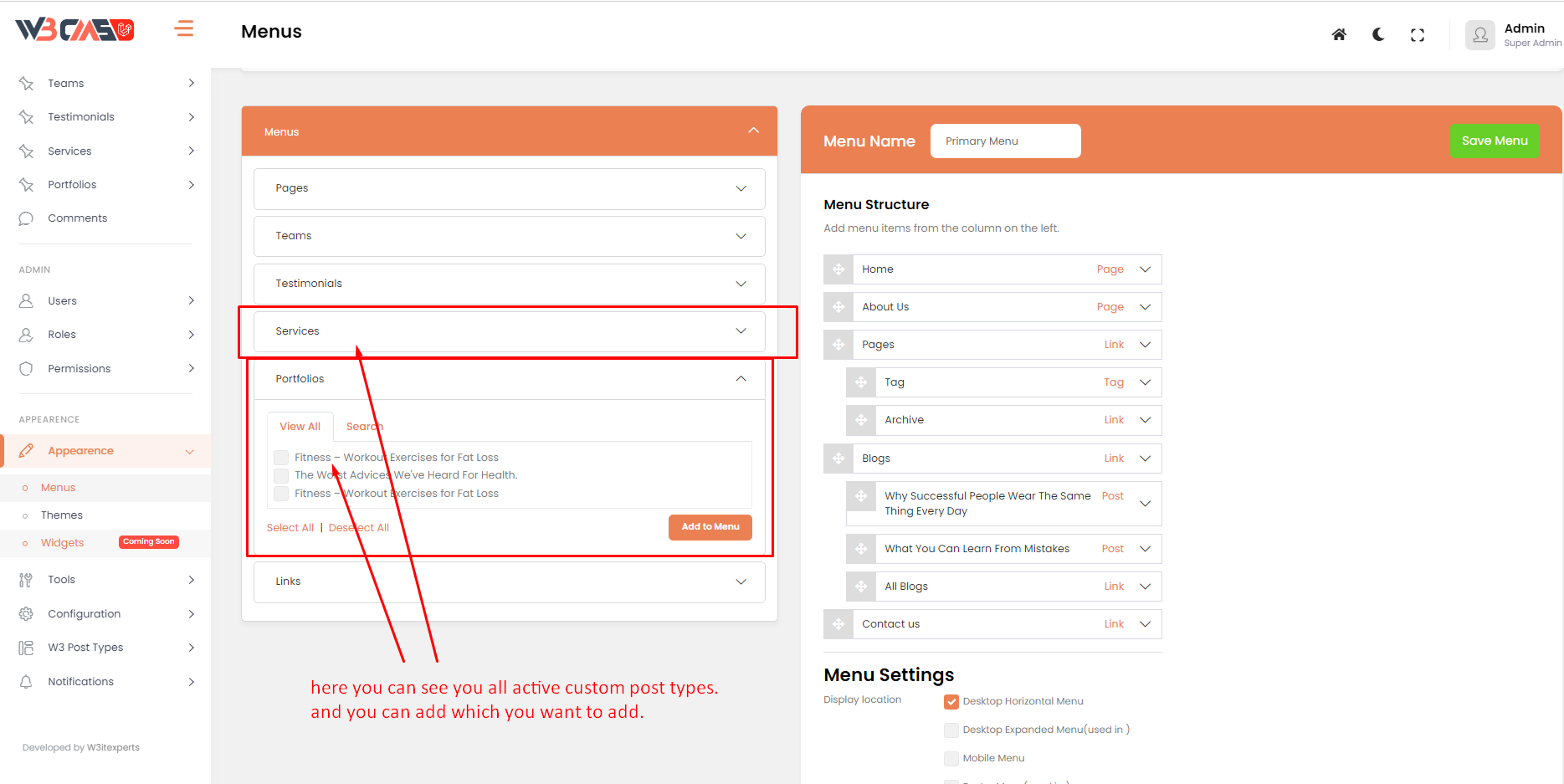
Task: Click the Select All link
Action: 290,528
